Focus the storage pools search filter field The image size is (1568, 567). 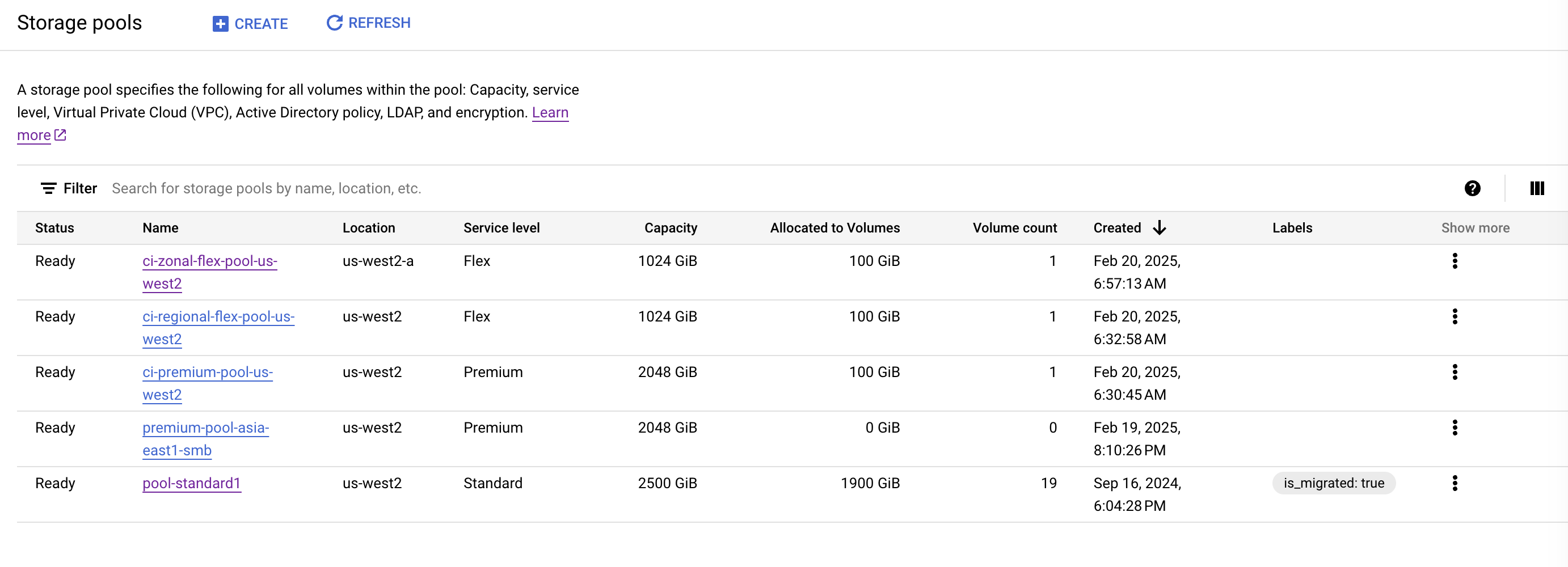tap(779, 189)
